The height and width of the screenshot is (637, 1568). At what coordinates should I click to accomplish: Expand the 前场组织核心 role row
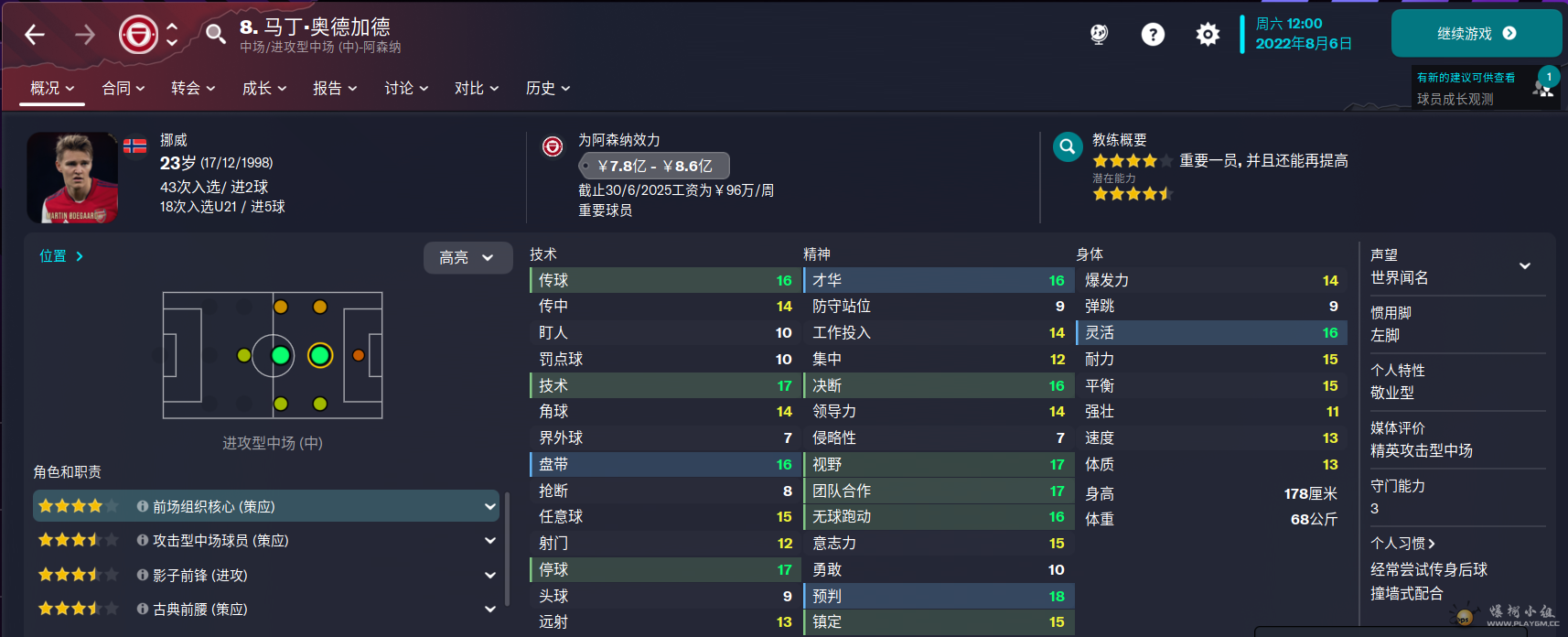(266, 506)
